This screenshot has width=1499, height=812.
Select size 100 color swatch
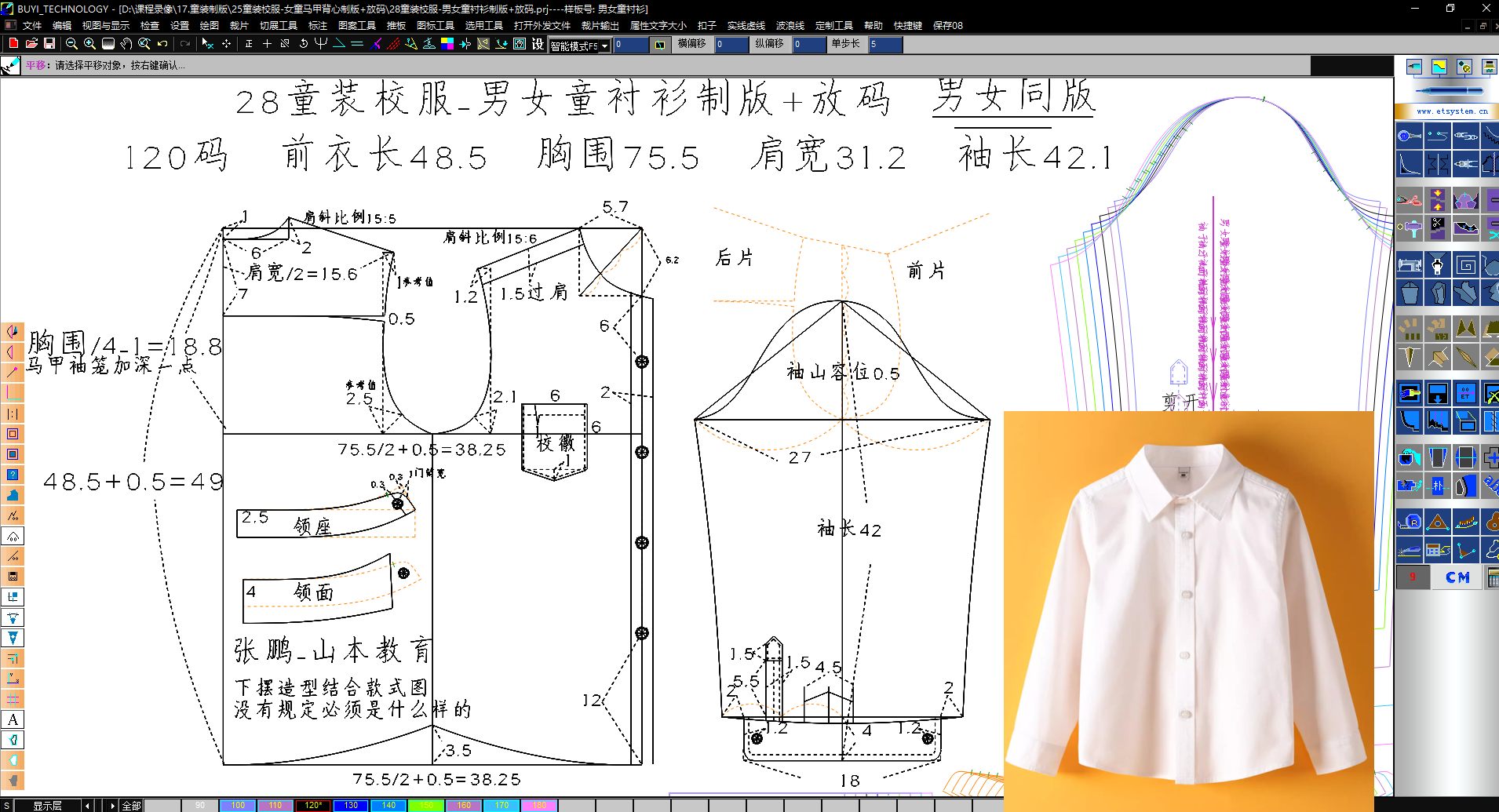tap(238, 806)
